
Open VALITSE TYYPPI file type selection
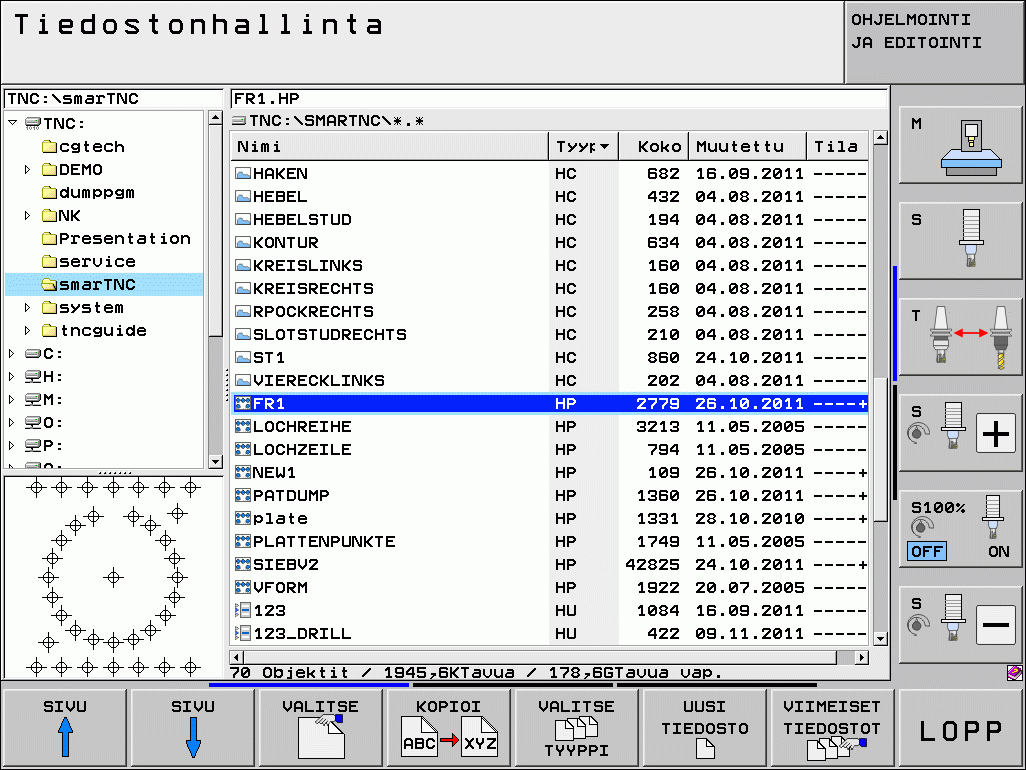click(x=576, y=727)
